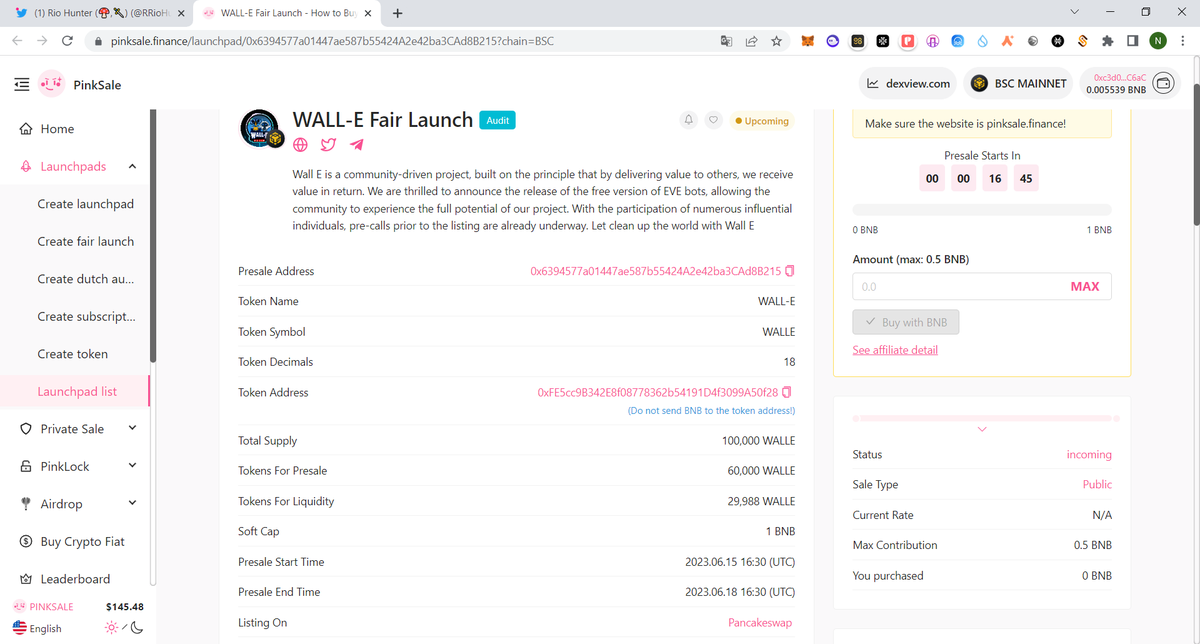Open project website globe icon
1200x644 pixels.
(x=300, y=144)
